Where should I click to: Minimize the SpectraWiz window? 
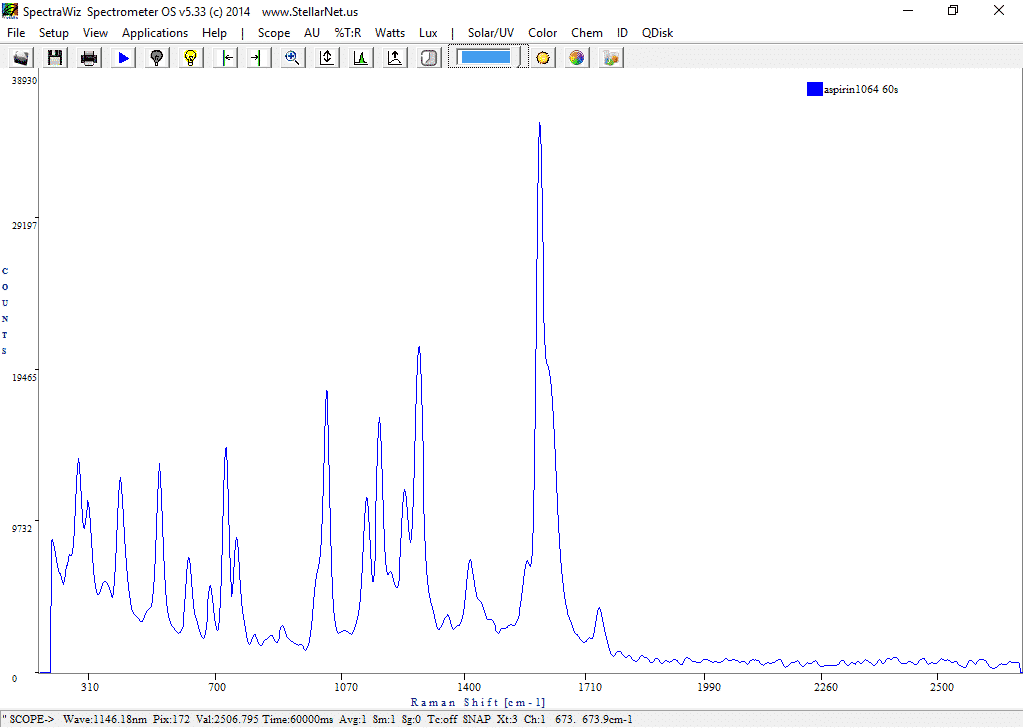click(909, 10)
